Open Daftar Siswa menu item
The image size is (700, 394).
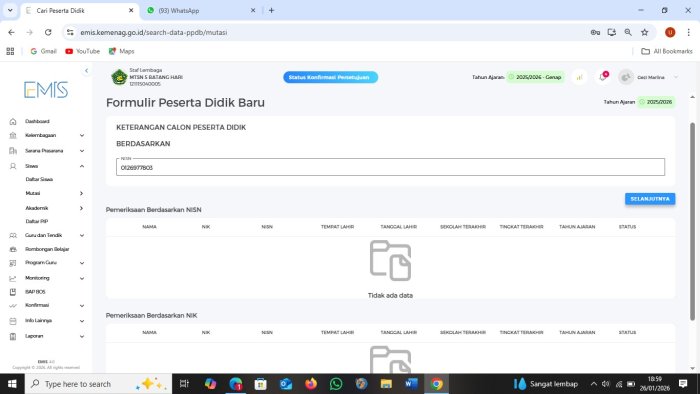(x=39, y=179)
